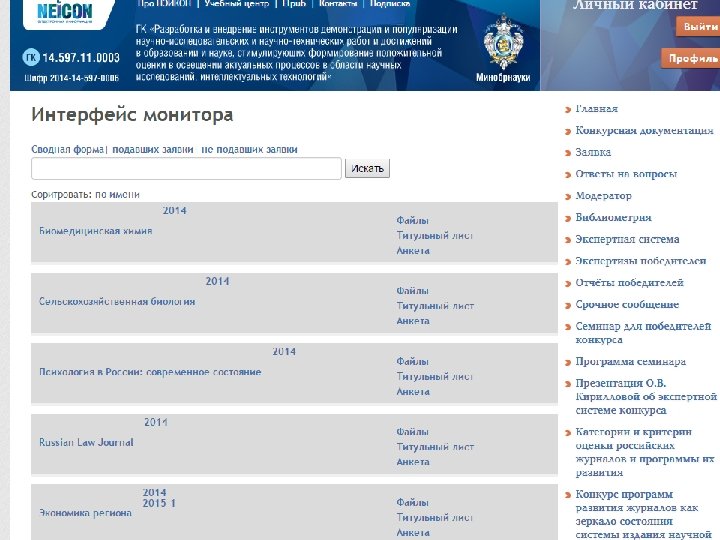The height and width of the screenshot is (540, 720).
Task: Open Биомедицинская химия journal entry
Action: 96,231
